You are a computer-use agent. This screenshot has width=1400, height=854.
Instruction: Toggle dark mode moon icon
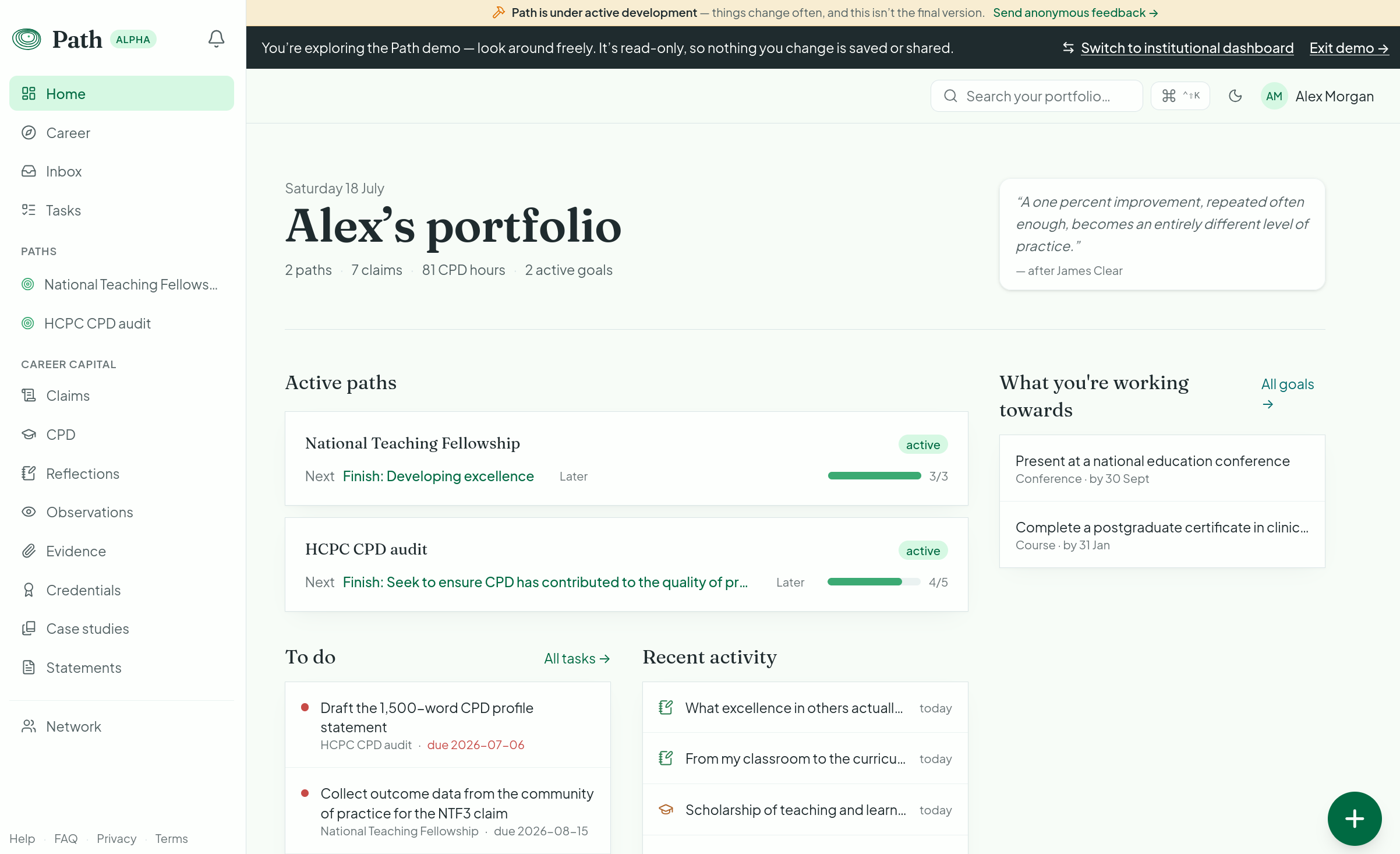pyautogui.click(x=1235, y=96)
